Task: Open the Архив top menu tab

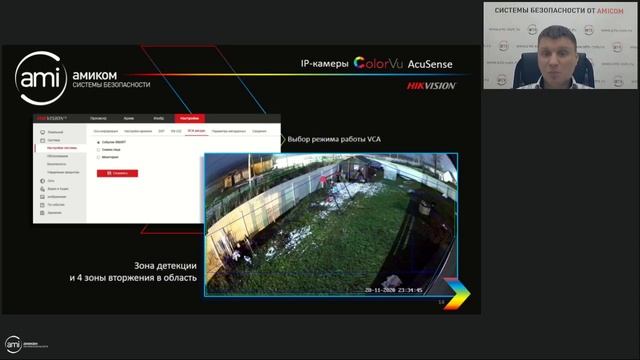Action: pyautogui.click(x=129, y=118)
